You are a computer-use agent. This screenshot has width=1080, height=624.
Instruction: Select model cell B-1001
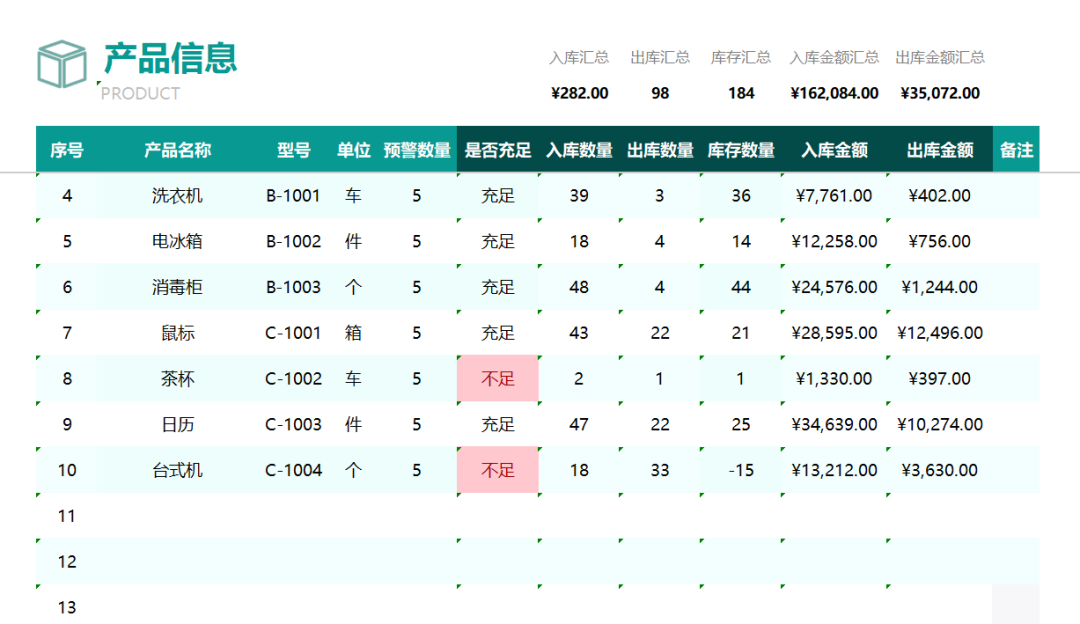point(293,196)
